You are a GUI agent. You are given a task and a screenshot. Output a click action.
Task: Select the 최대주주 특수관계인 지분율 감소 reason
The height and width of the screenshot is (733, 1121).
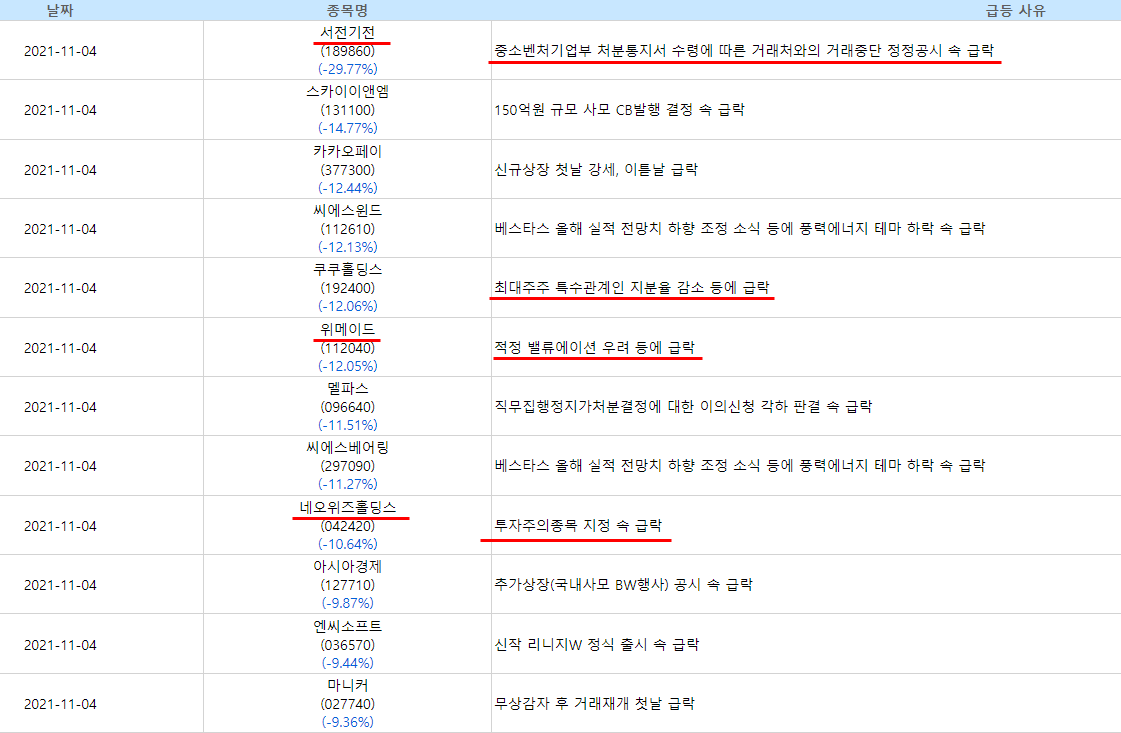(632, 287)
